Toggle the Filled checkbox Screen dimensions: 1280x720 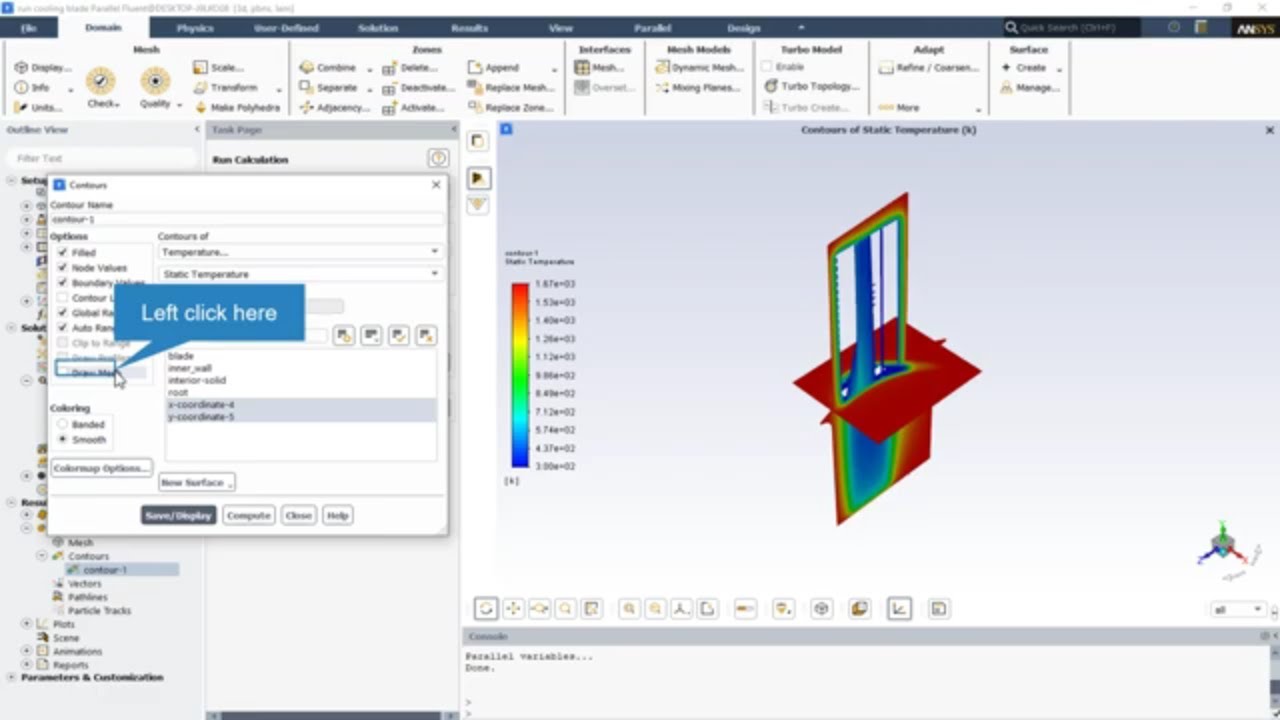click(63, 253)
